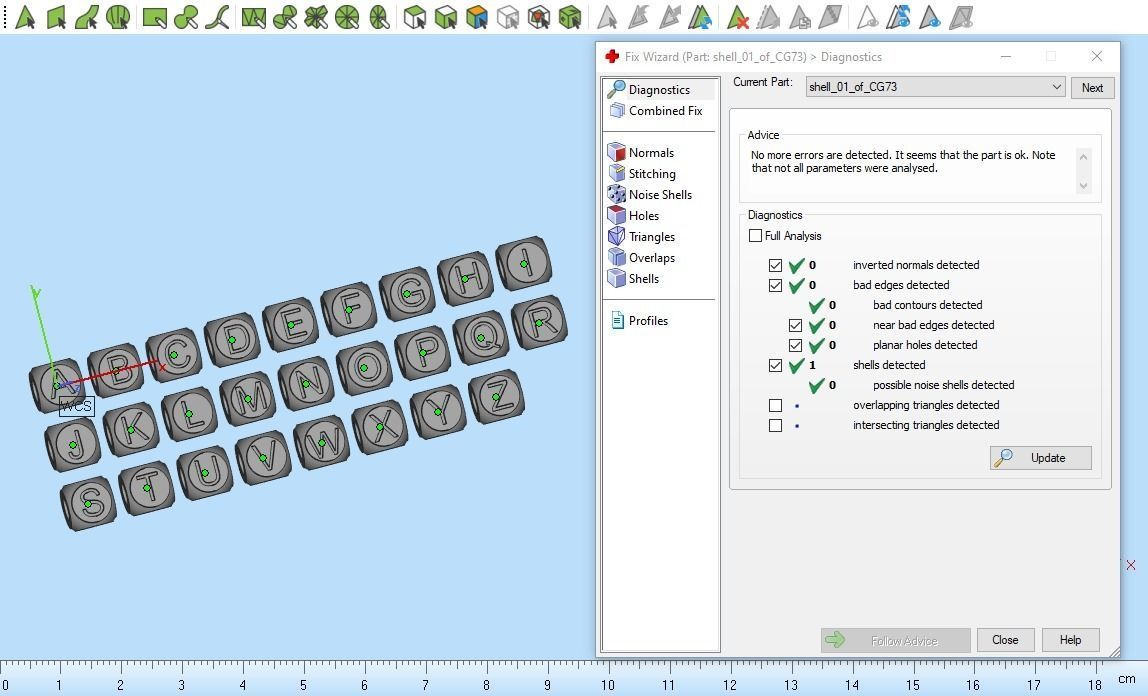This screenshot has height=696, width=1148.
Task: Click the WCS label in the viewport
Action: click(76, 406)
